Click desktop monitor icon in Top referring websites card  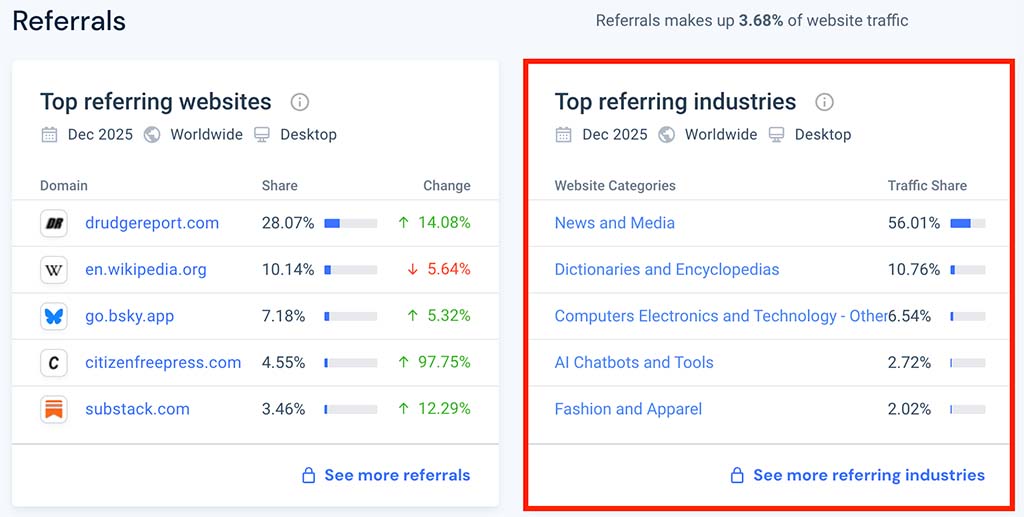tap(262, 135)
